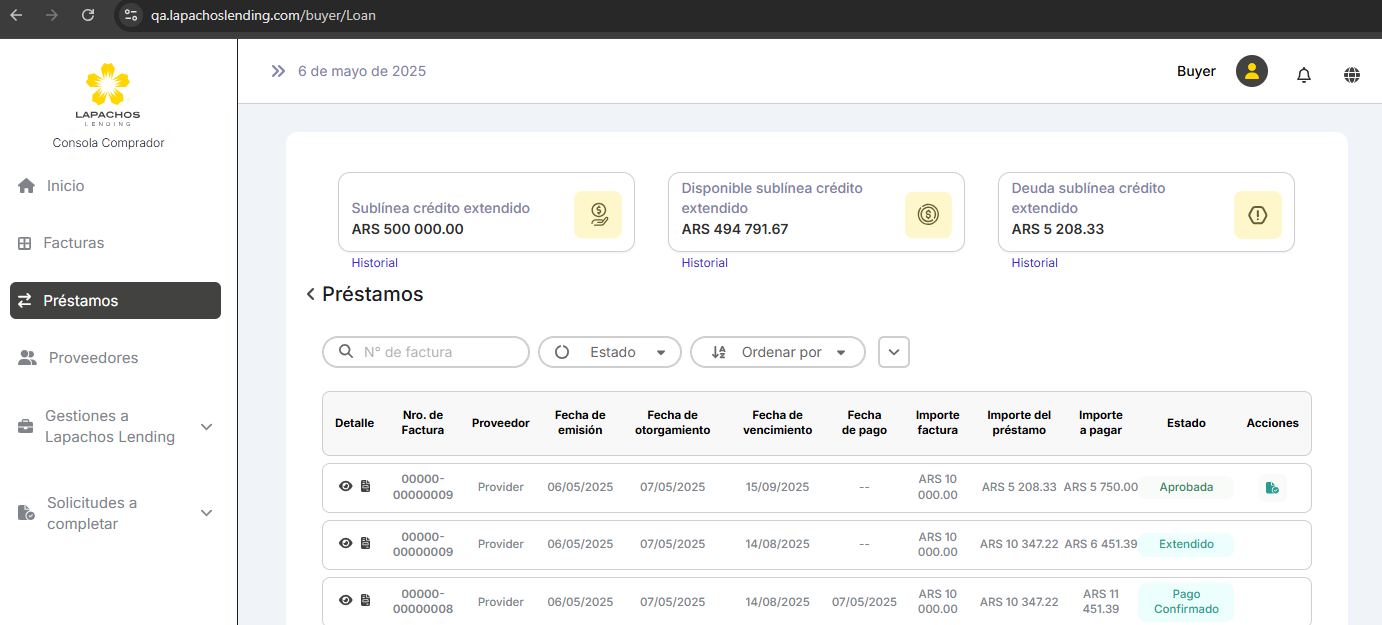The height and width of the screenshot is (625, 1382).
Task: Click document icon in Aprobada loan row
Action: pyautogui.click(x=365, y=487)
